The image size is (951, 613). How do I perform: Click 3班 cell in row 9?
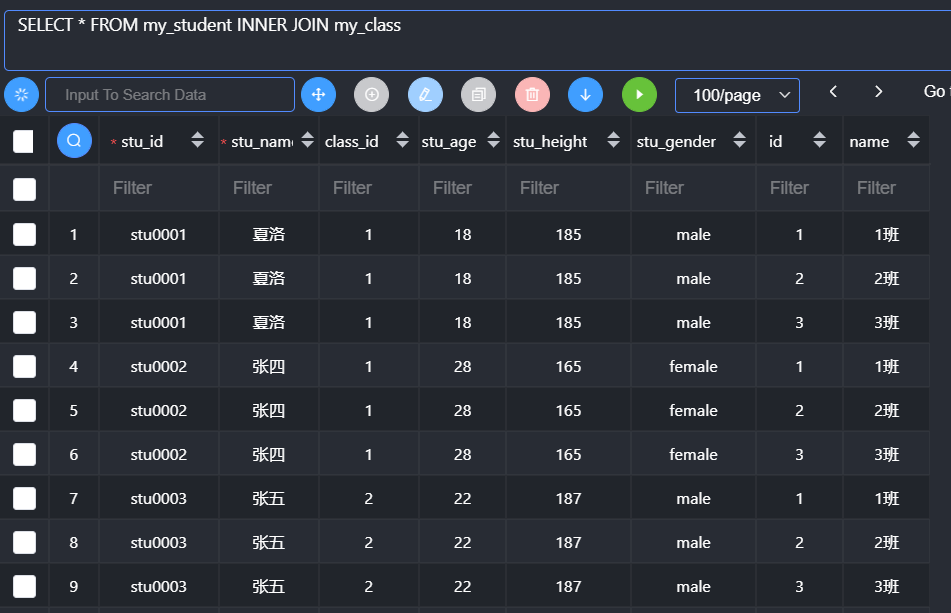[x=887, y=586]
